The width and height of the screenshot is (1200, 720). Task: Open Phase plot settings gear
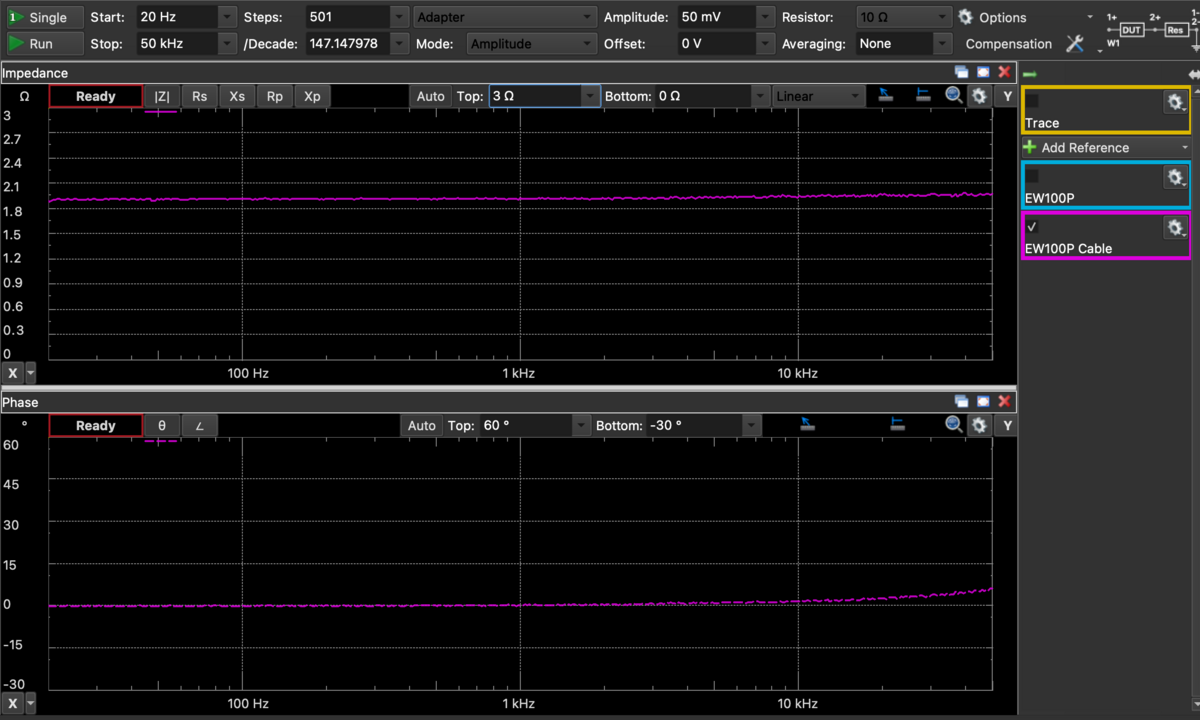click(979, 425)
